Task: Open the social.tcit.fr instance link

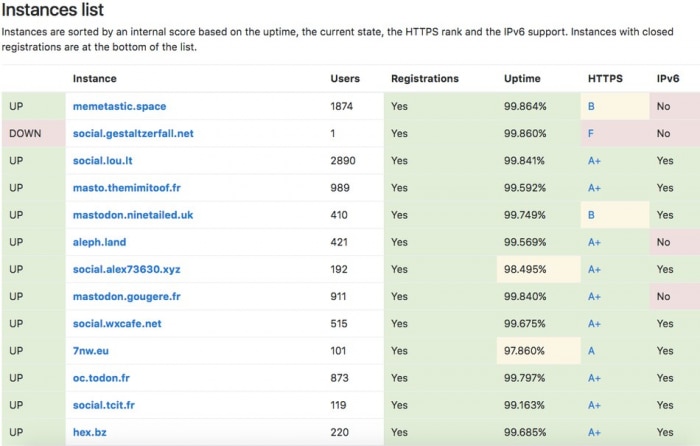Action: click(x=104, y=405)
